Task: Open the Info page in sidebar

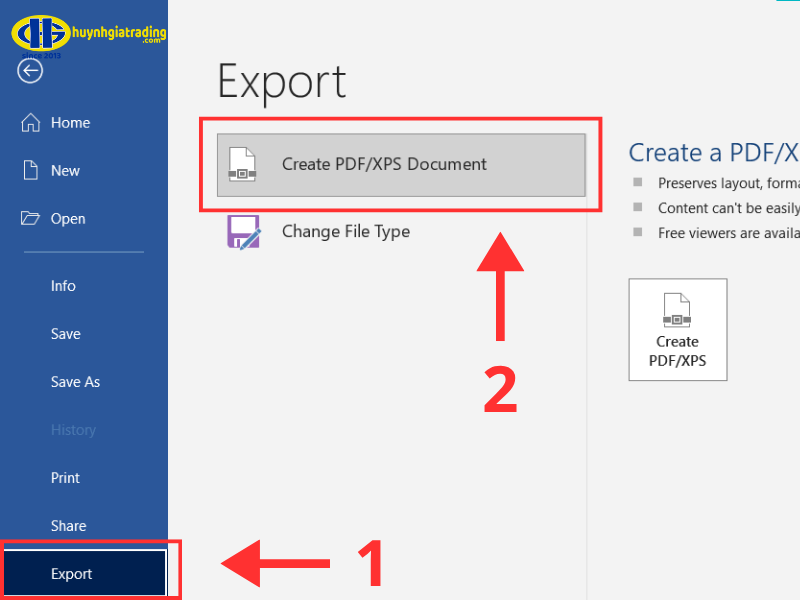Action: (63, 286)
